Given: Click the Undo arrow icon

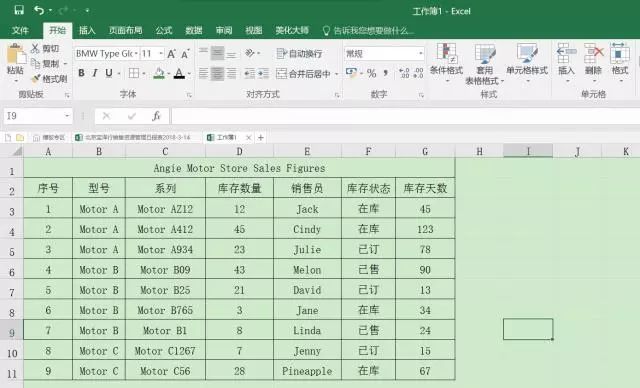Looking at the screenshot, I should [39, 10].
